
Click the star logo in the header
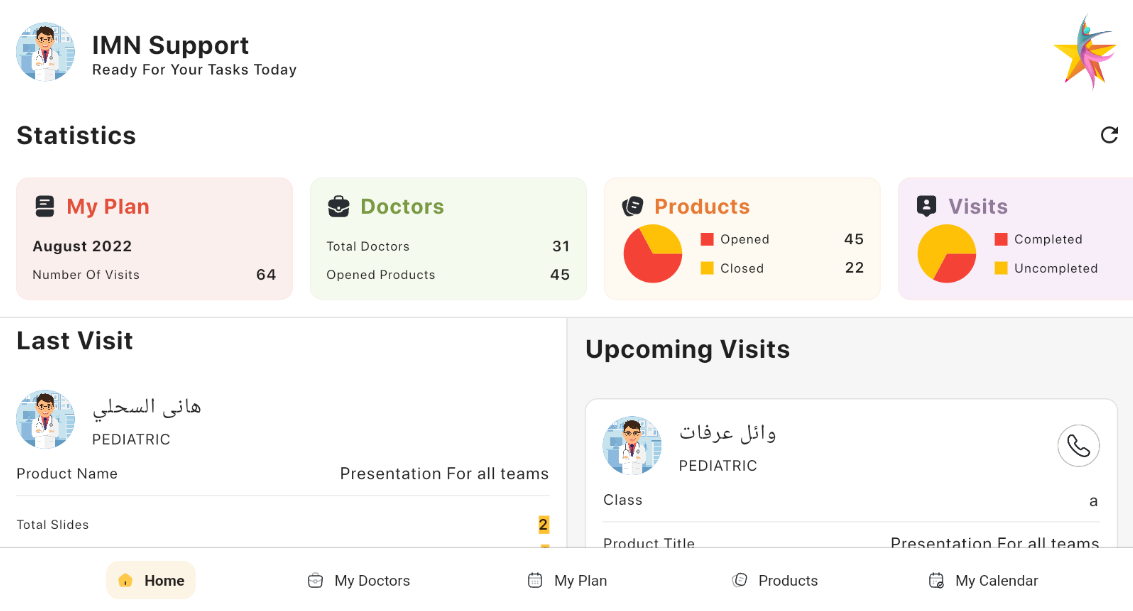tap(1084, 52)
